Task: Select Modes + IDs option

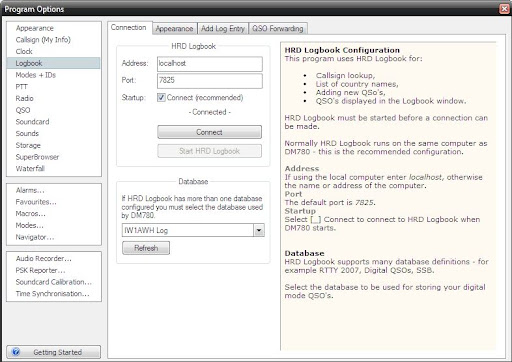Action: point(36,75)
